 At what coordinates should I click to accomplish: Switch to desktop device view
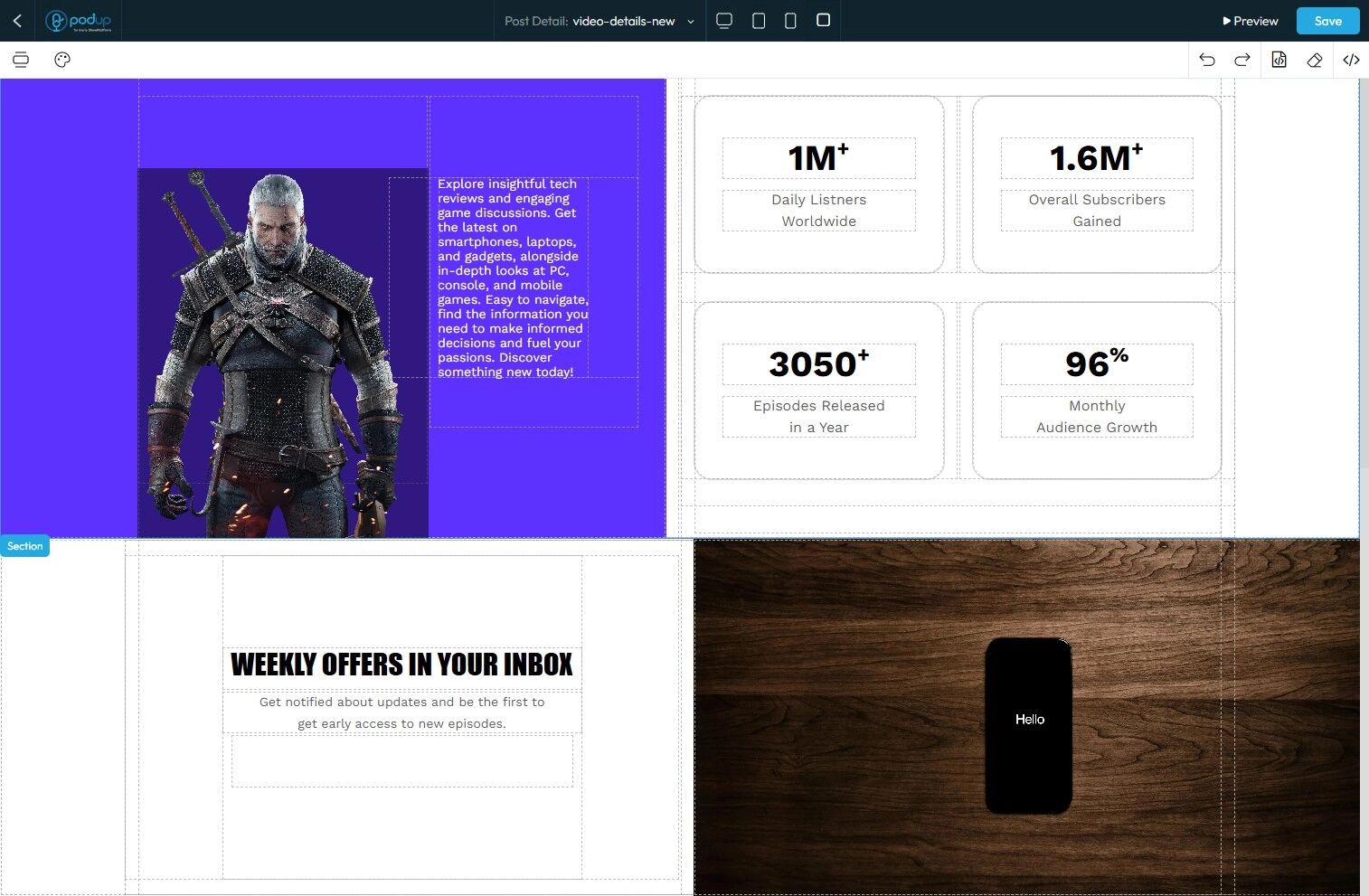coord(724,21)
